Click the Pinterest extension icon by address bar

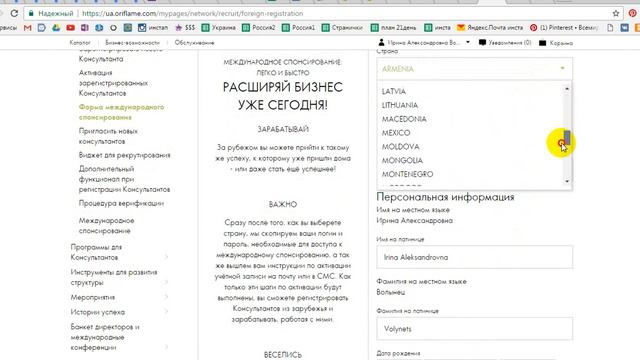pos(633,13)
